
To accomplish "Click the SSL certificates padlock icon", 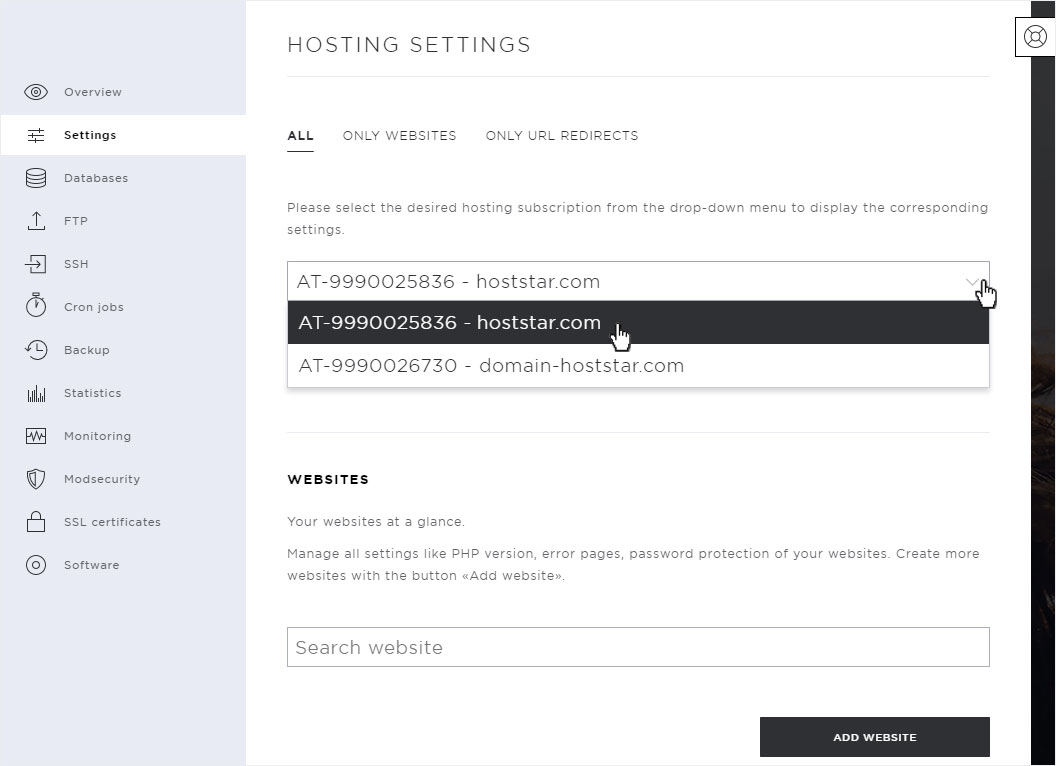I will coord(36,521).
